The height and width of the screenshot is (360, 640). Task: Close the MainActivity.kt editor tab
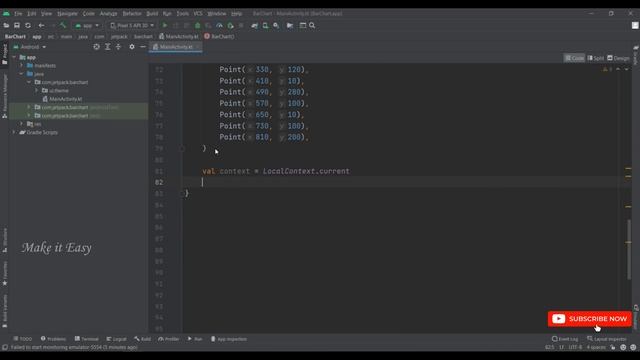click(x=198, y=47)
